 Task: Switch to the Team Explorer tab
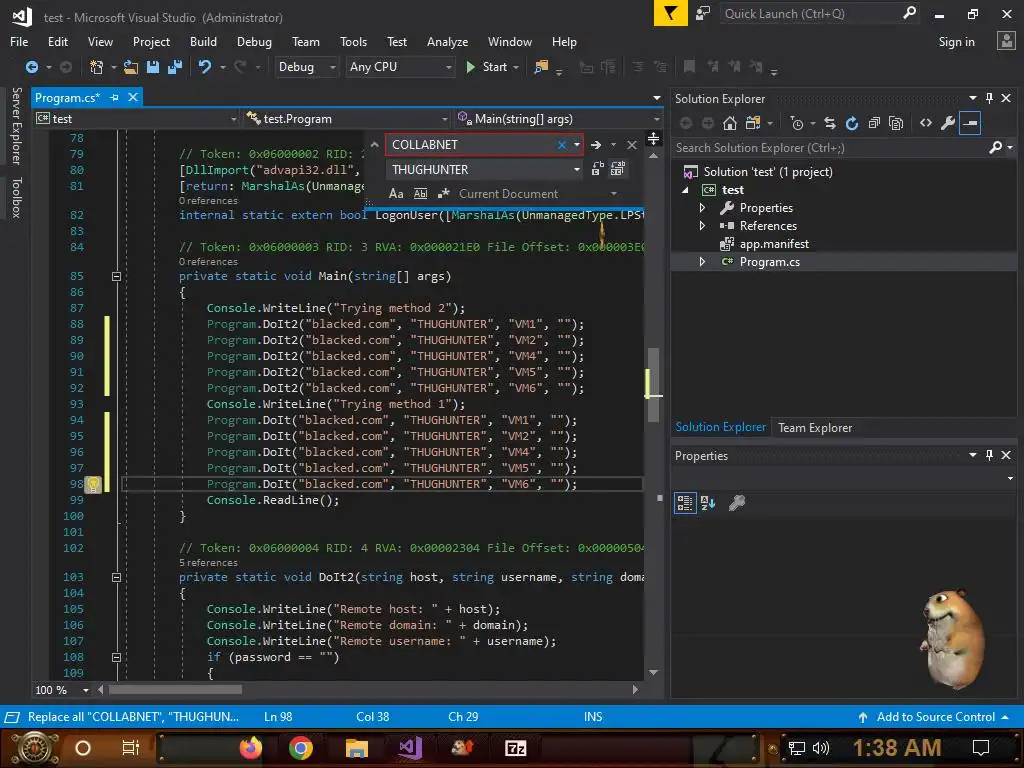click(x=814, y=428)
